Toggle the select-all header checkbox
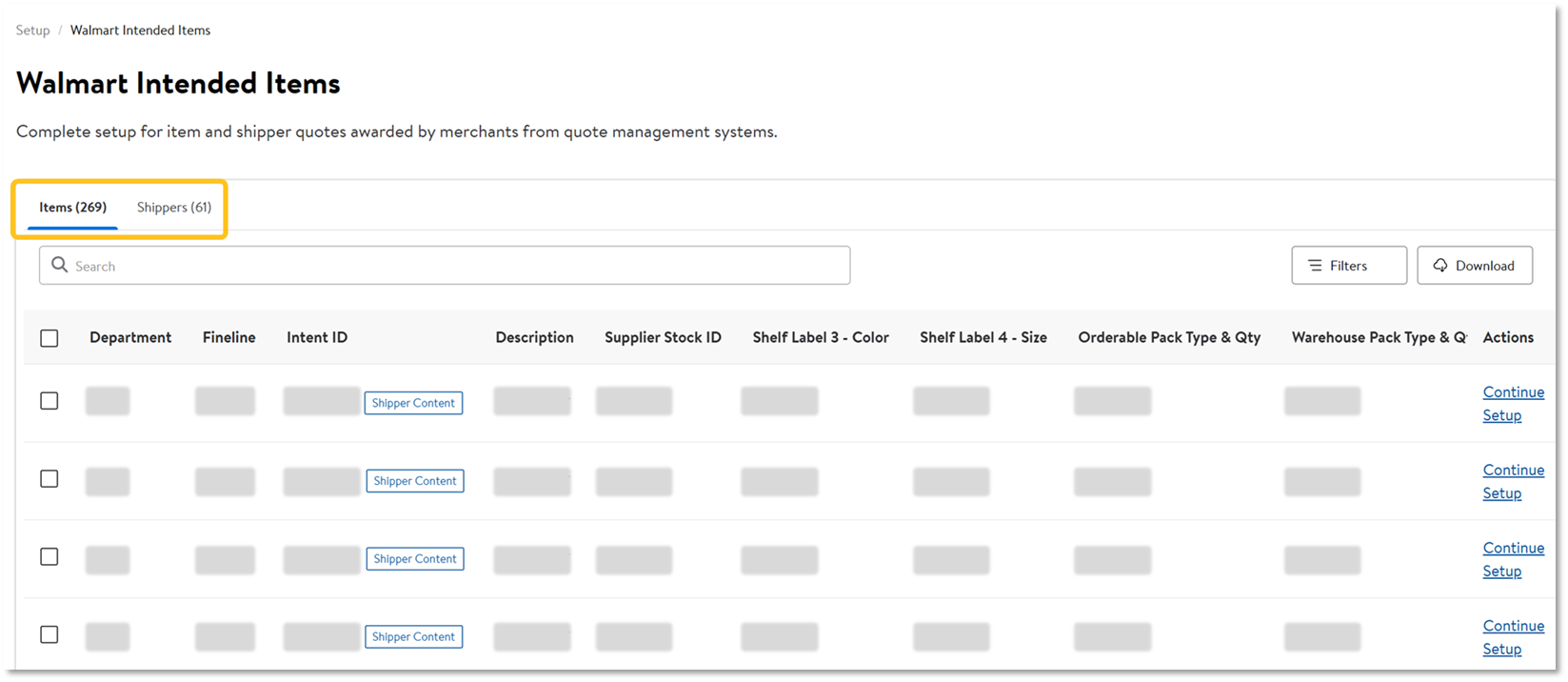 (50, 338)
